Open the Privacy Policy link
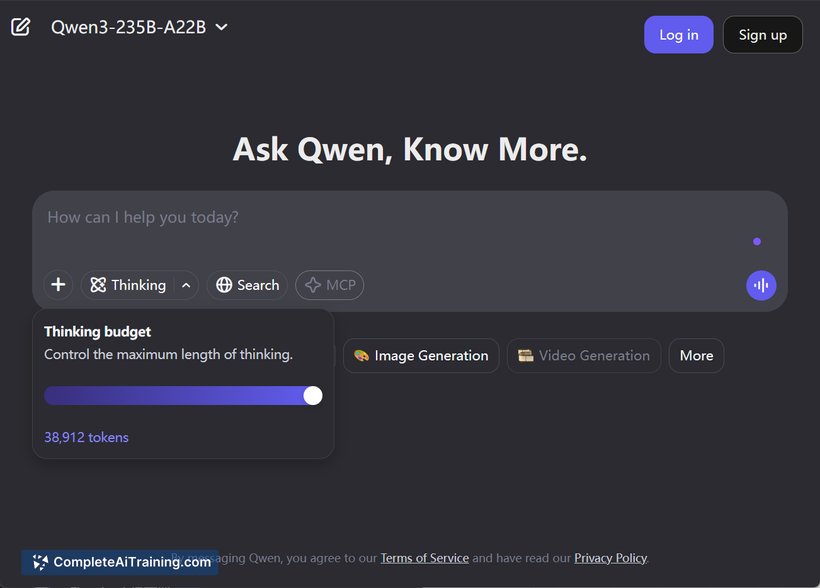Viewport: 820px width, 588px height. point(610,558)
